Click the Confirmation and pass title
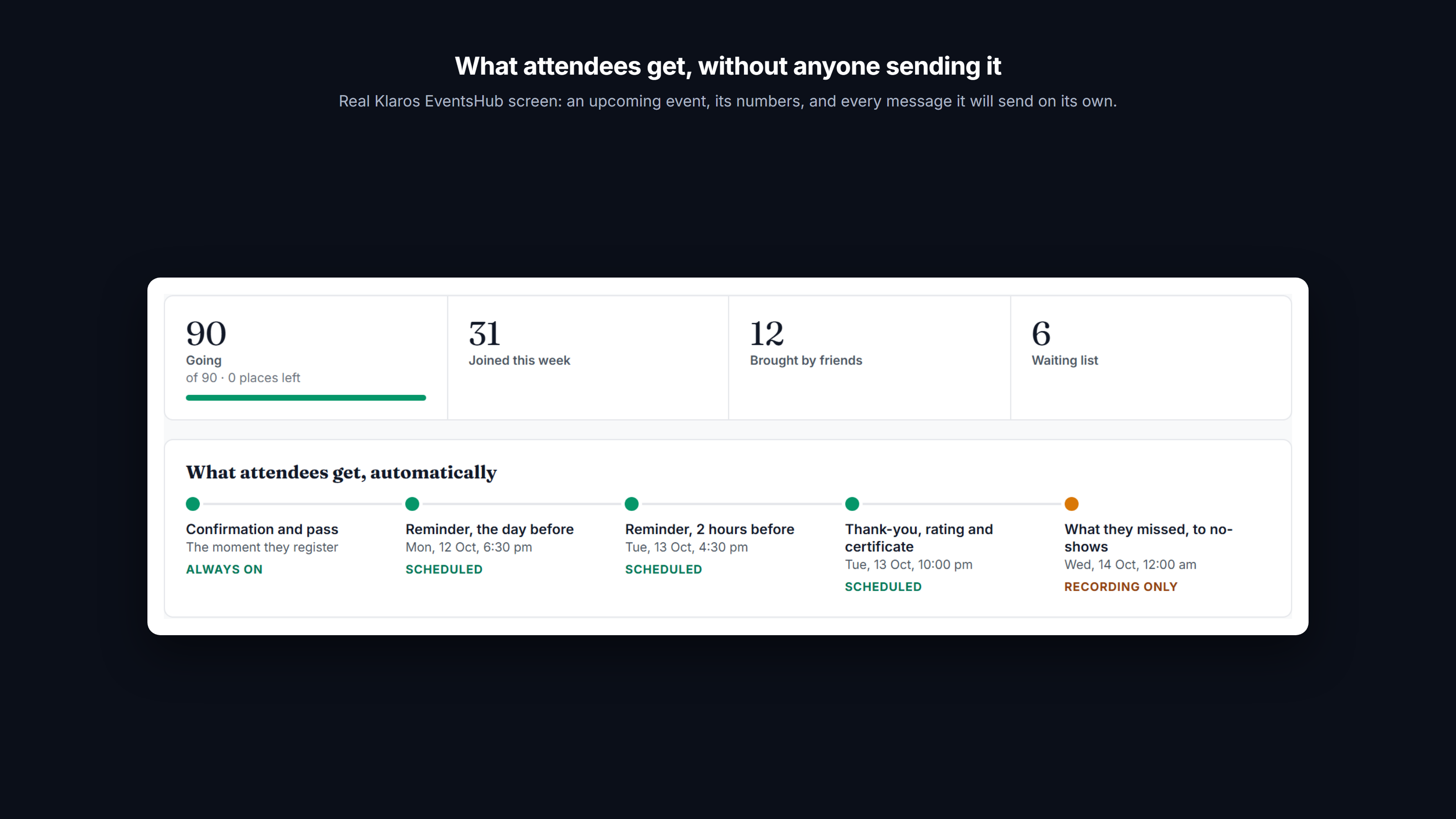 pos(262,530)
